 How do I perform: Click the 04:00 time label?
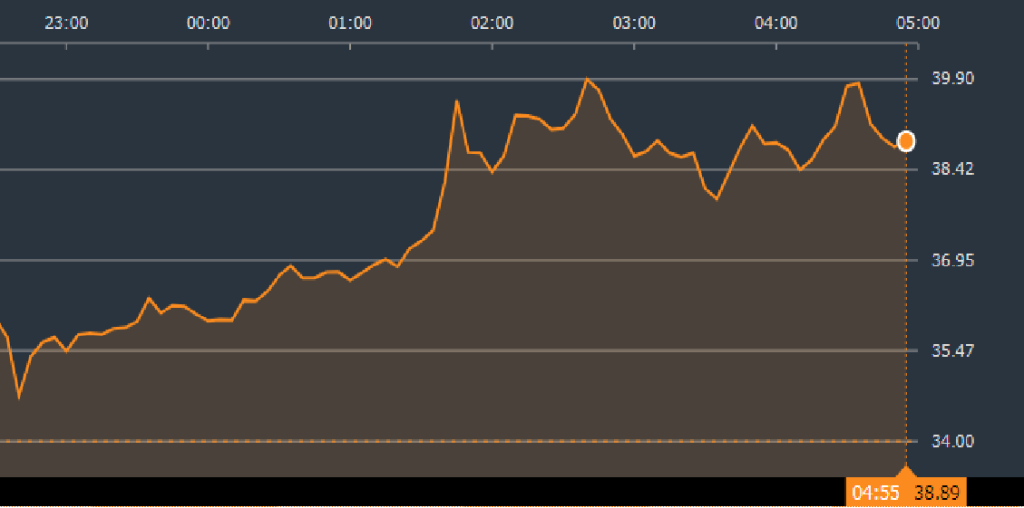point(776,23)
